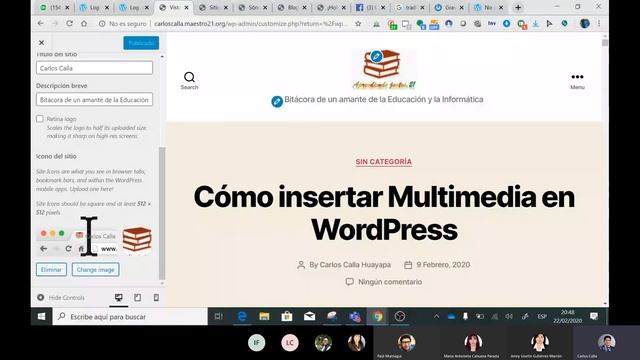Screen dimensions: 640x360
Task: Open a new browser tab
Action: tap(518, 7)
